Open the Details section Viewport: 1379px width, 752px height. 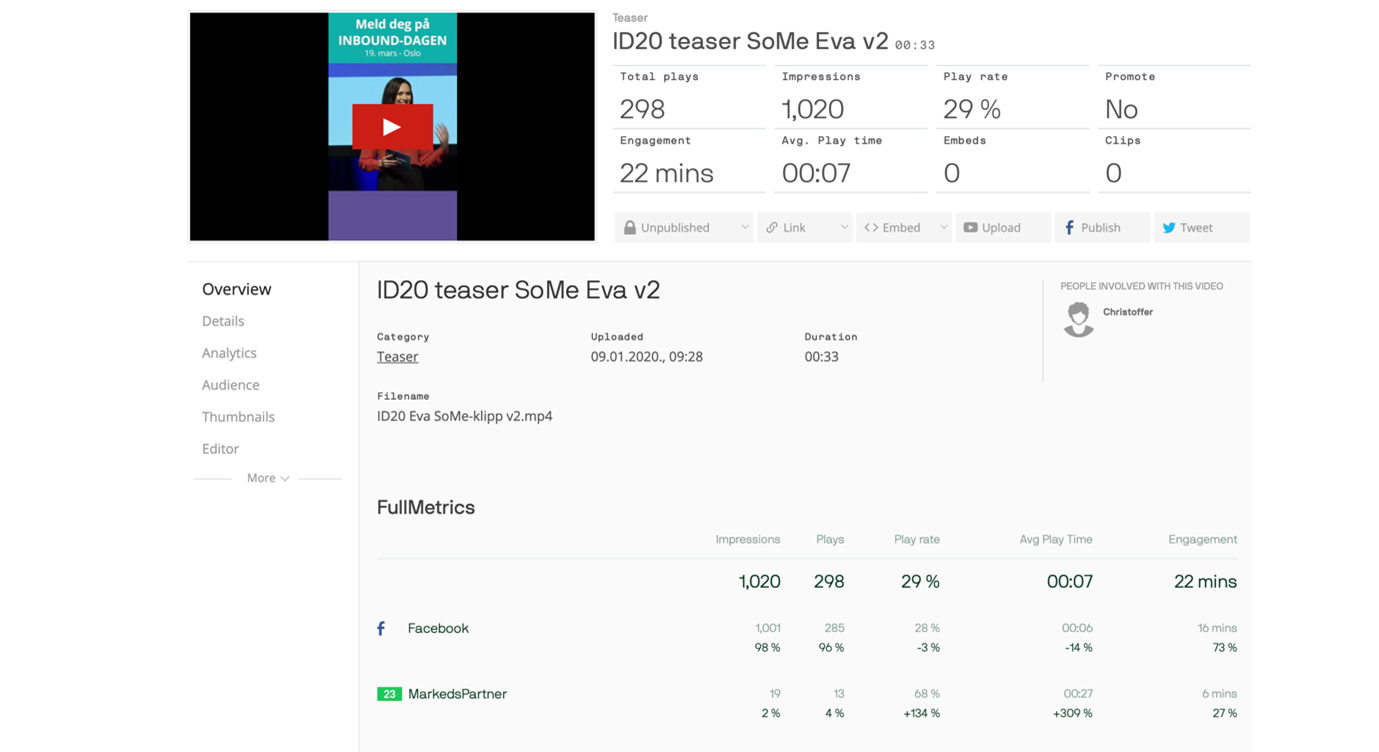point(223,321)
